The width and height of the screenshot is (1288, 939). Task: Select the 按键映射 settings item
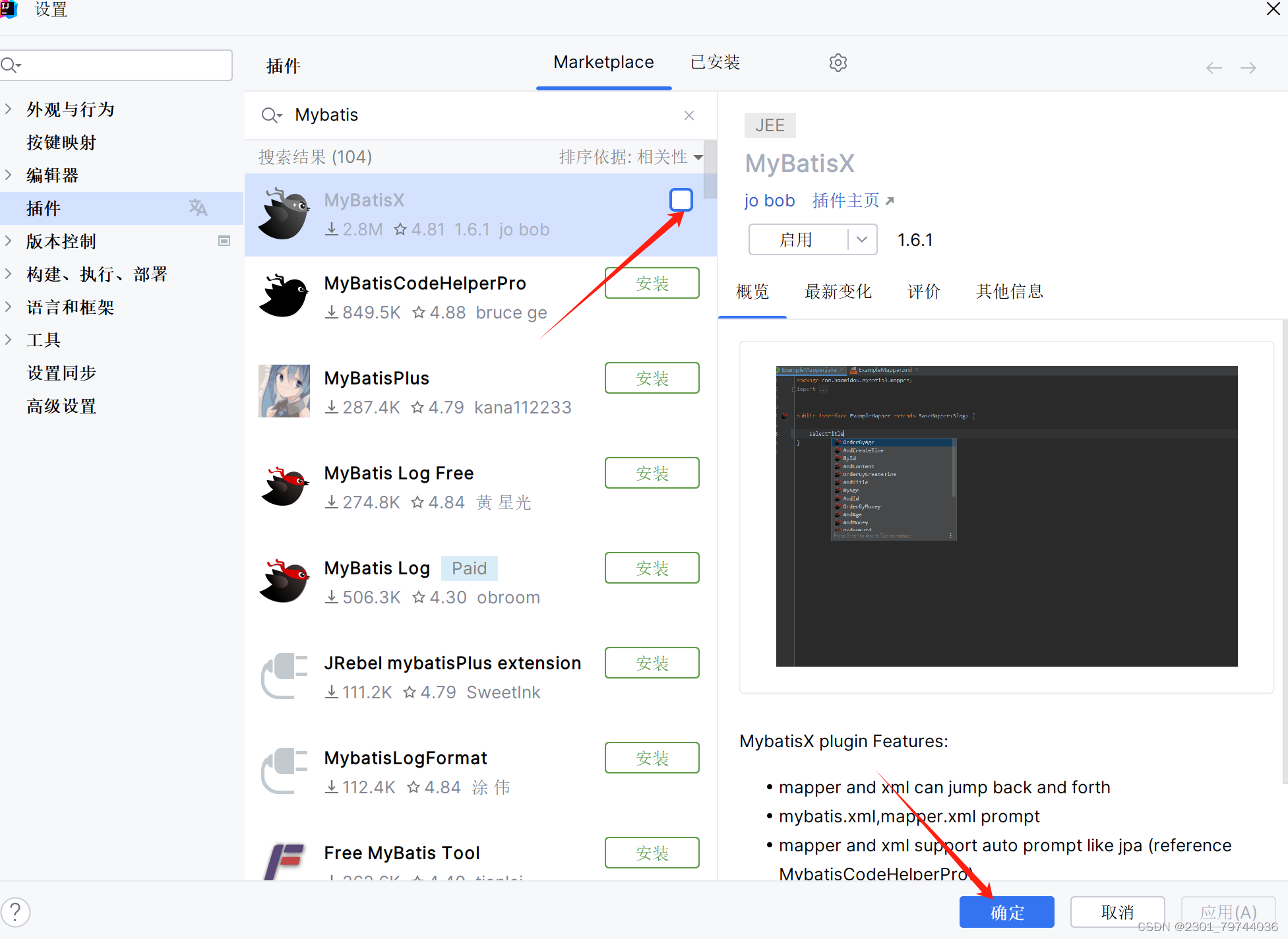(x=61, y=142)
